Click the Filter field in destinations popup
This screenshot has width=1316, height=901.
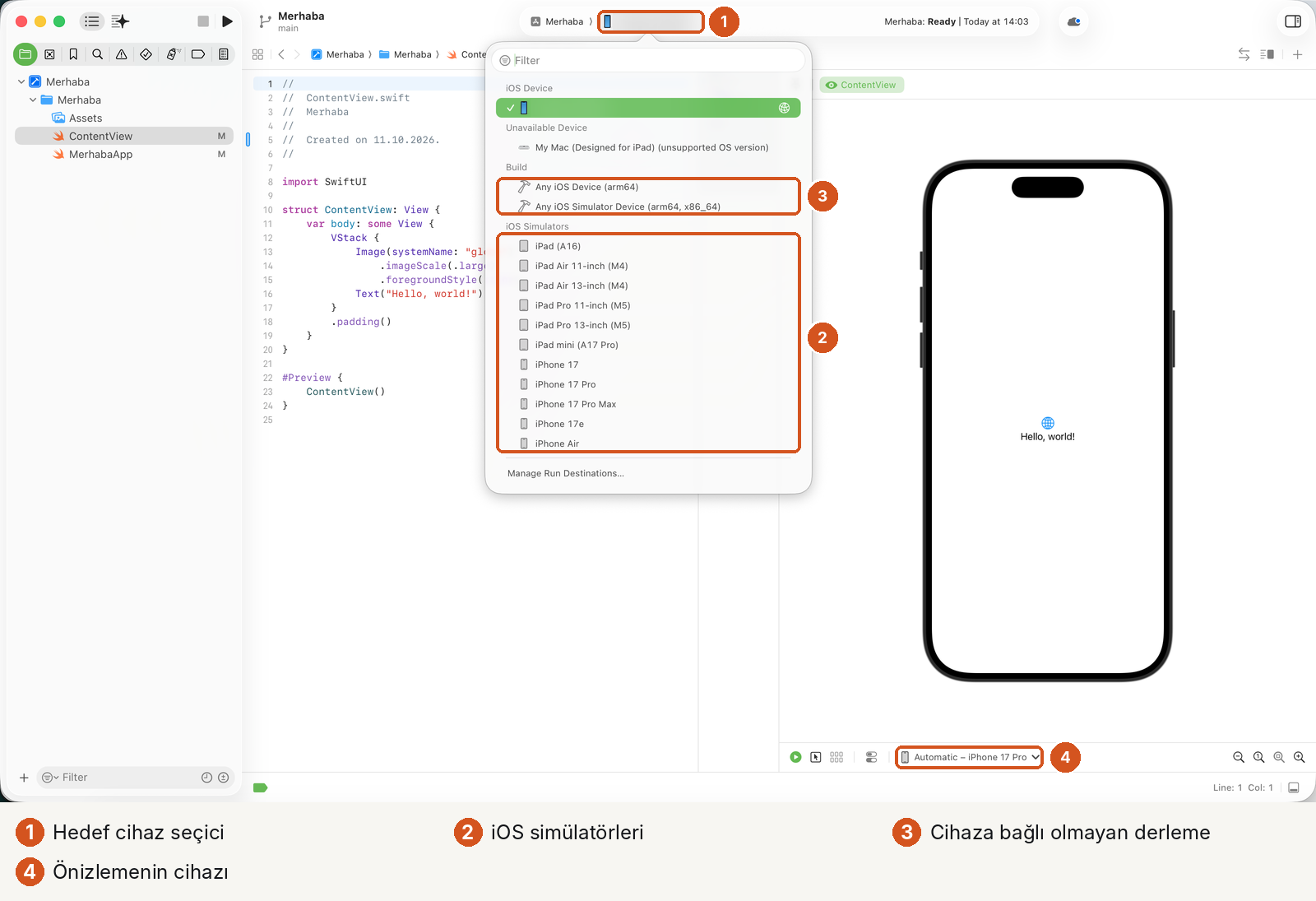click(648, 60)
